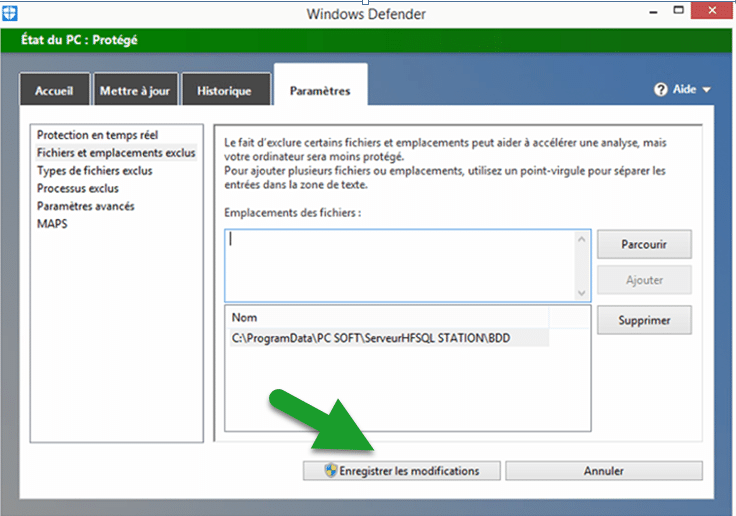
Task: Select the Paramètres tab
Action: pyautogui.click(x=321, y=86)
